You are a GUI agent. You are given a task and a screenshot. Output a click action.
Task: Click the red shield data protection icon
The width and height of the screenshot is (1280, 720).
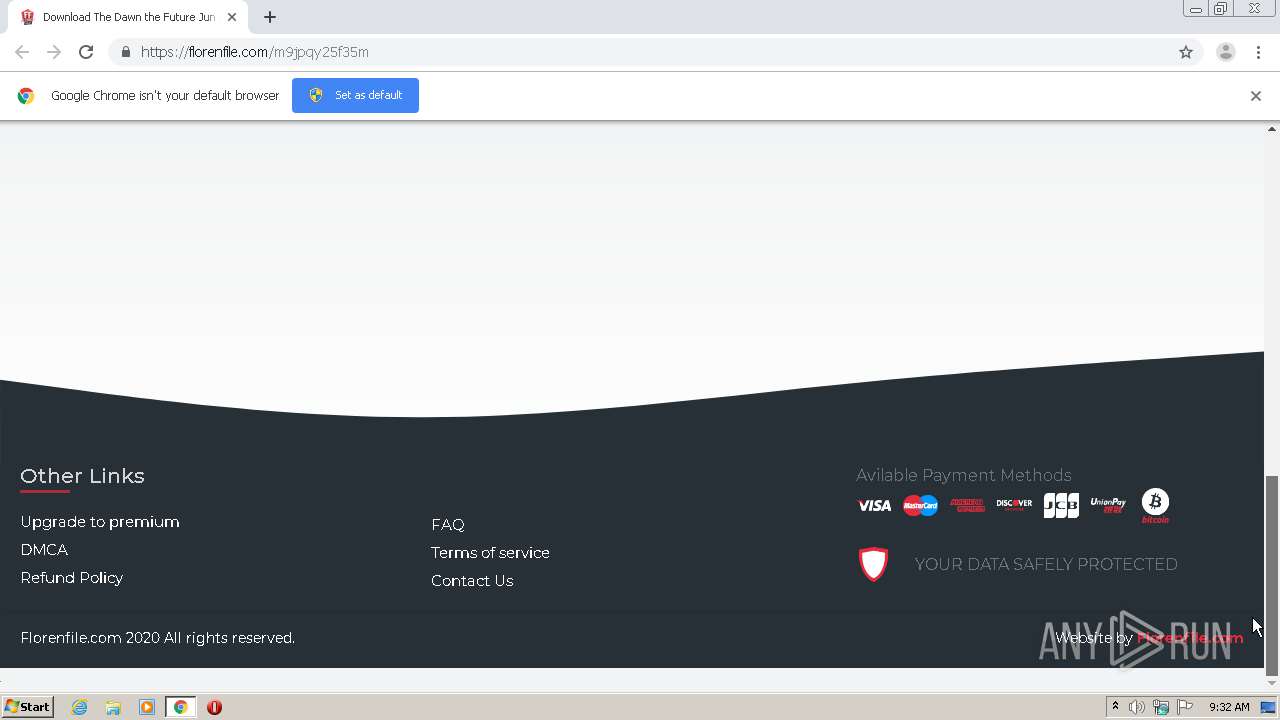pyautogui.click(x=874, y=564)
